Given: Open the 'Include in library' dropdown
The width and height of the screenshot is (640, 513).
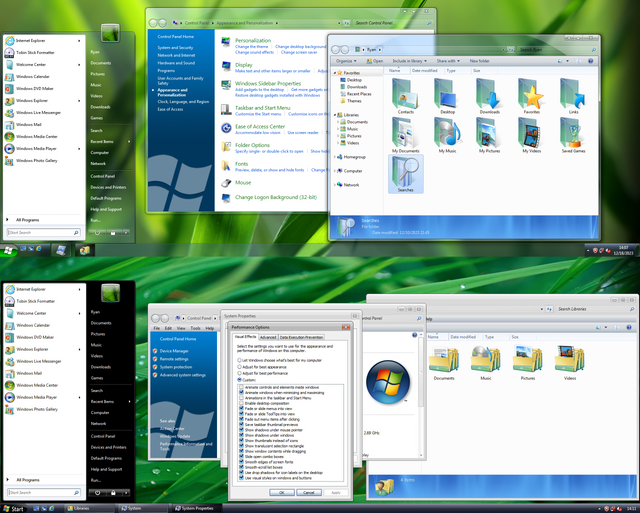Looking at the screenshot, I should pyautogui.click(x=409, y=61).
